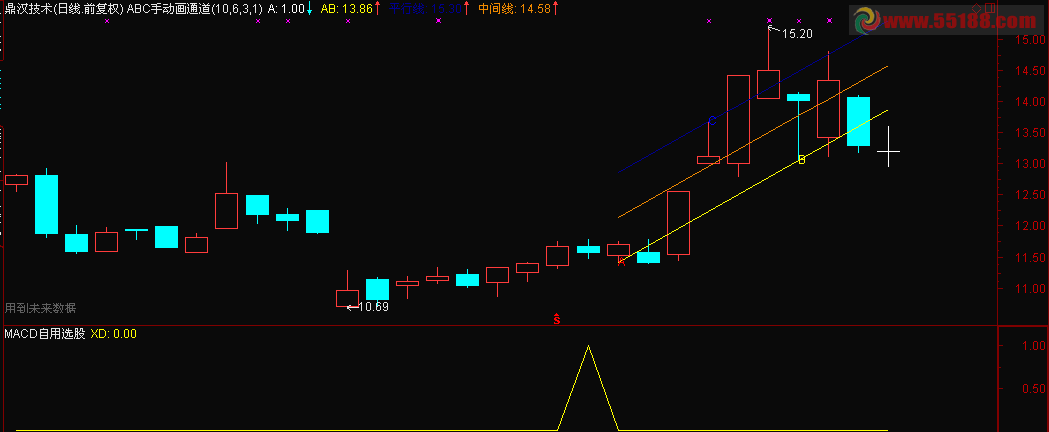This screenshot has height=432, width=1049.
Task: Click the cyan down arrow after A: 1.00
Action: [310, 8]
